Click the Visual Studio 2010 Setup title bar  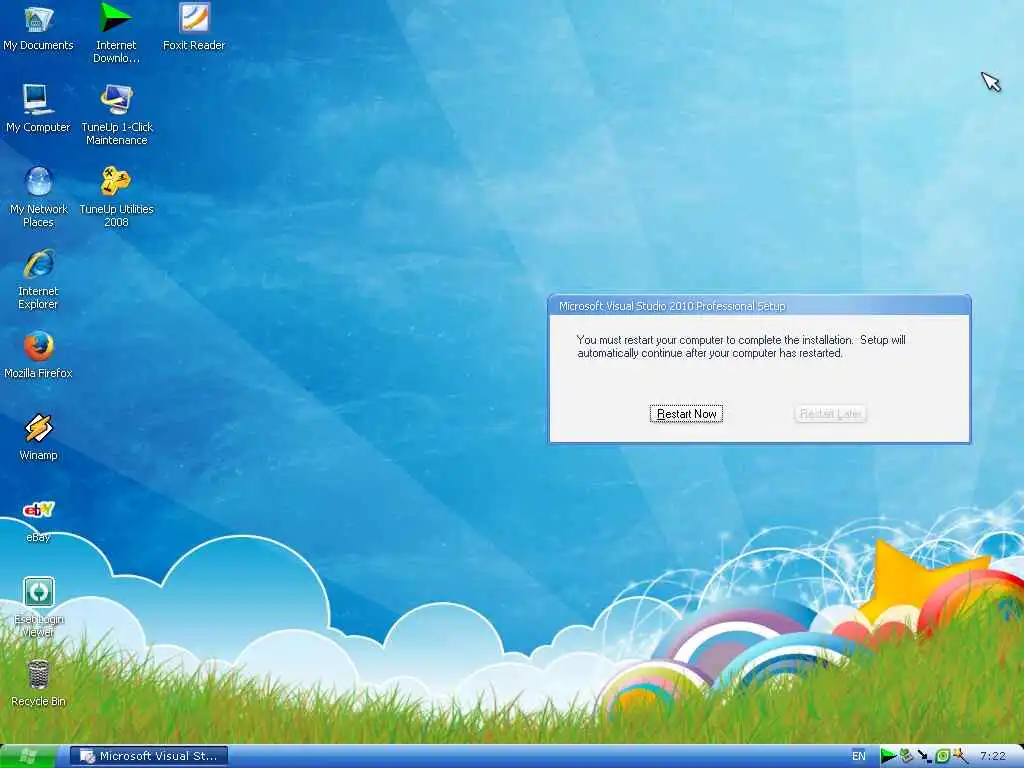(x=760, y=306)
